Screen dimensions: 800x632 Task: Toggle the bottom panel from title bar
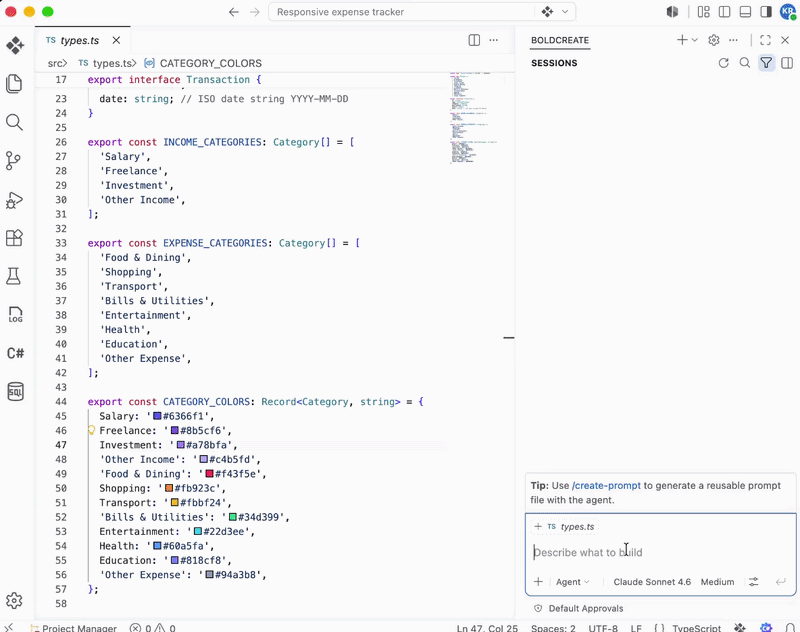745,12
